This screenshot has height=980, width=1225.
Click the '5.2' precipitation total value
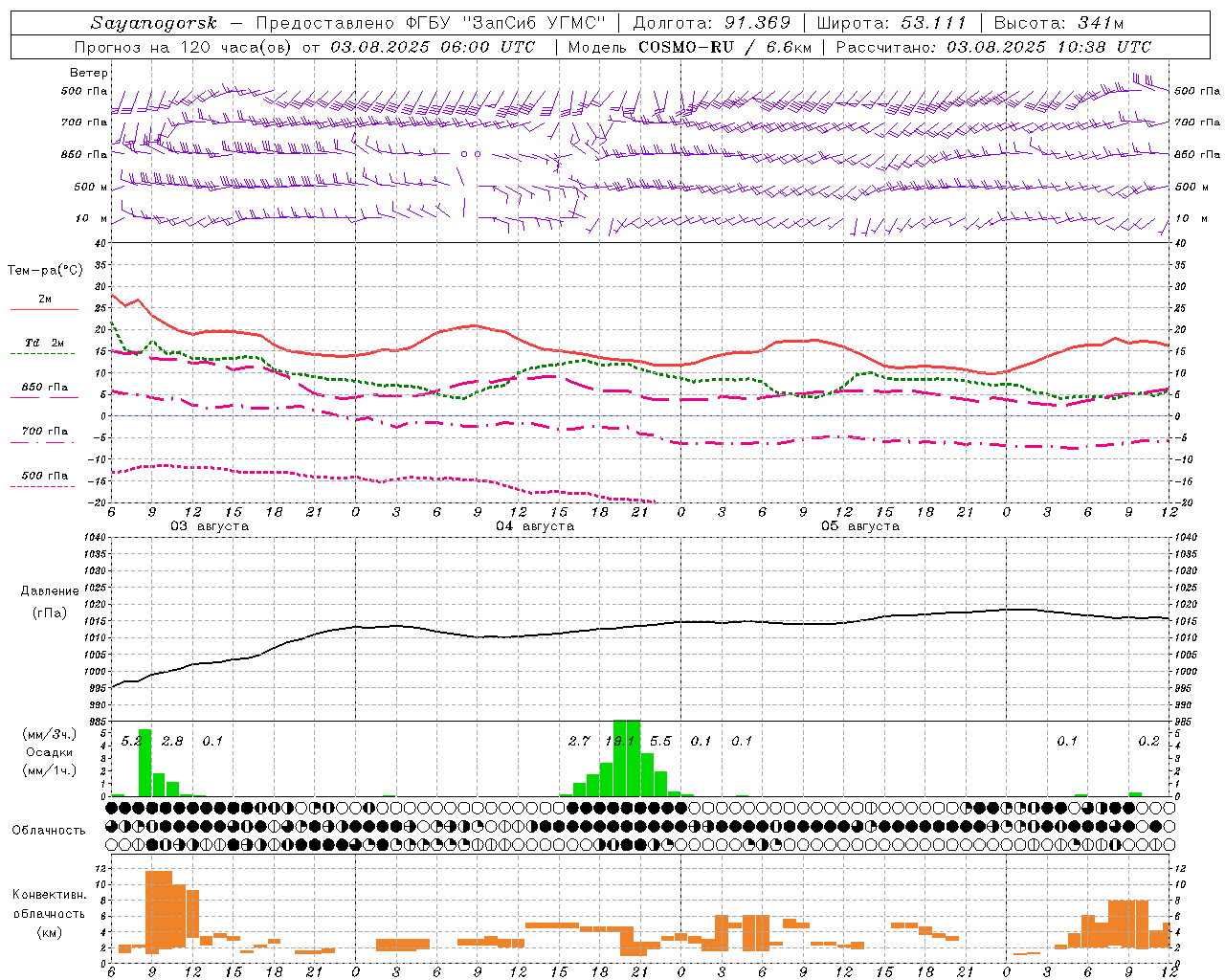131,741
